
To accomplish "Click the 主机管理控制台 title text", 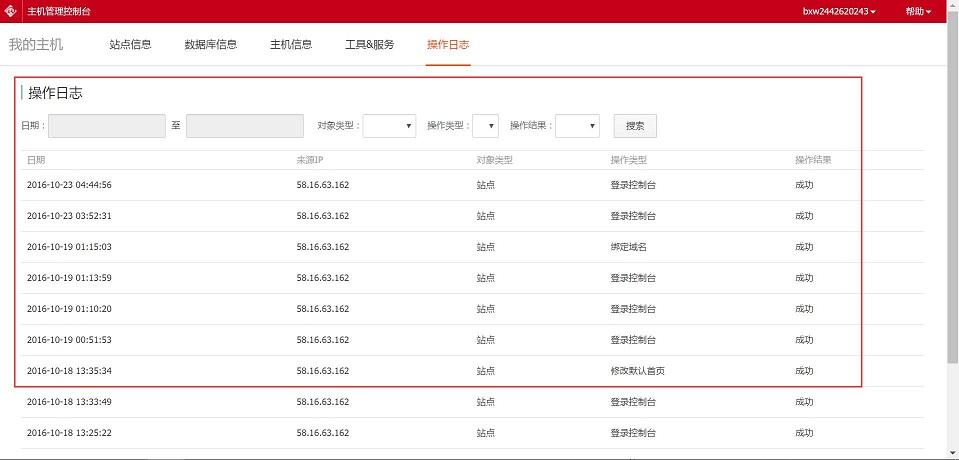I will pyautogui.click(x=58, y=12).
